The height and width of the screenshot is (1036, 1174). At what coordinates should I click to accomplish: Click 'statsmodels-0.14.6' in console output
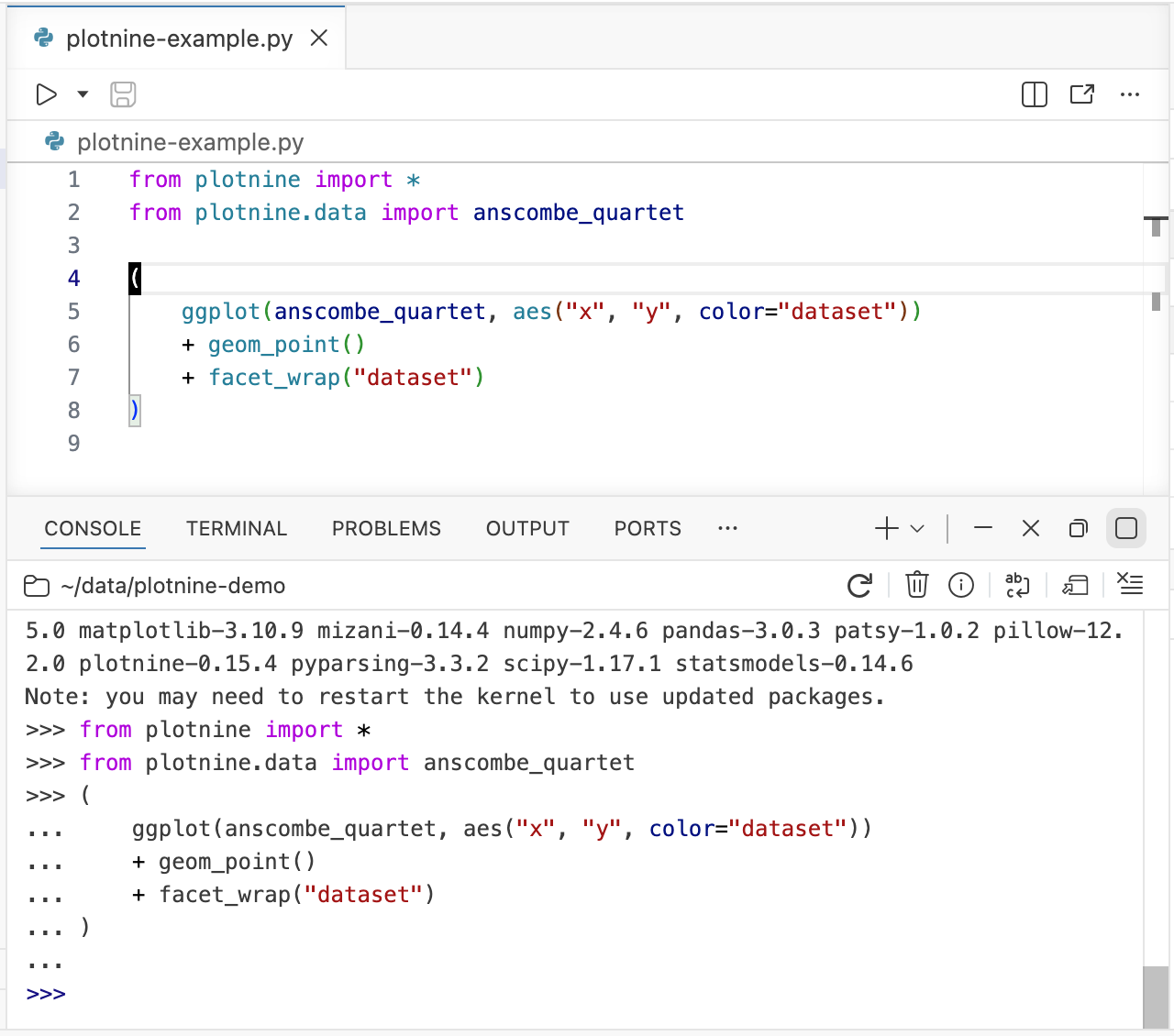point(793,664)
